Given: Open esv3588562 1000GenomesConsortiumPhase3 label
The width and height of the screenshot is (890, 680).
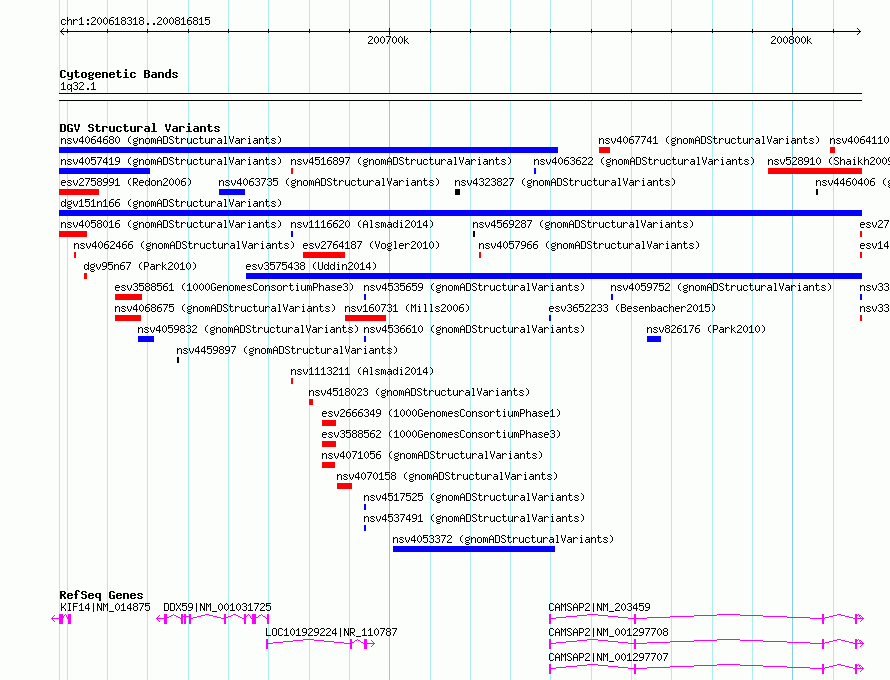Looking at the screenshot, I should [x=441, y=434].
